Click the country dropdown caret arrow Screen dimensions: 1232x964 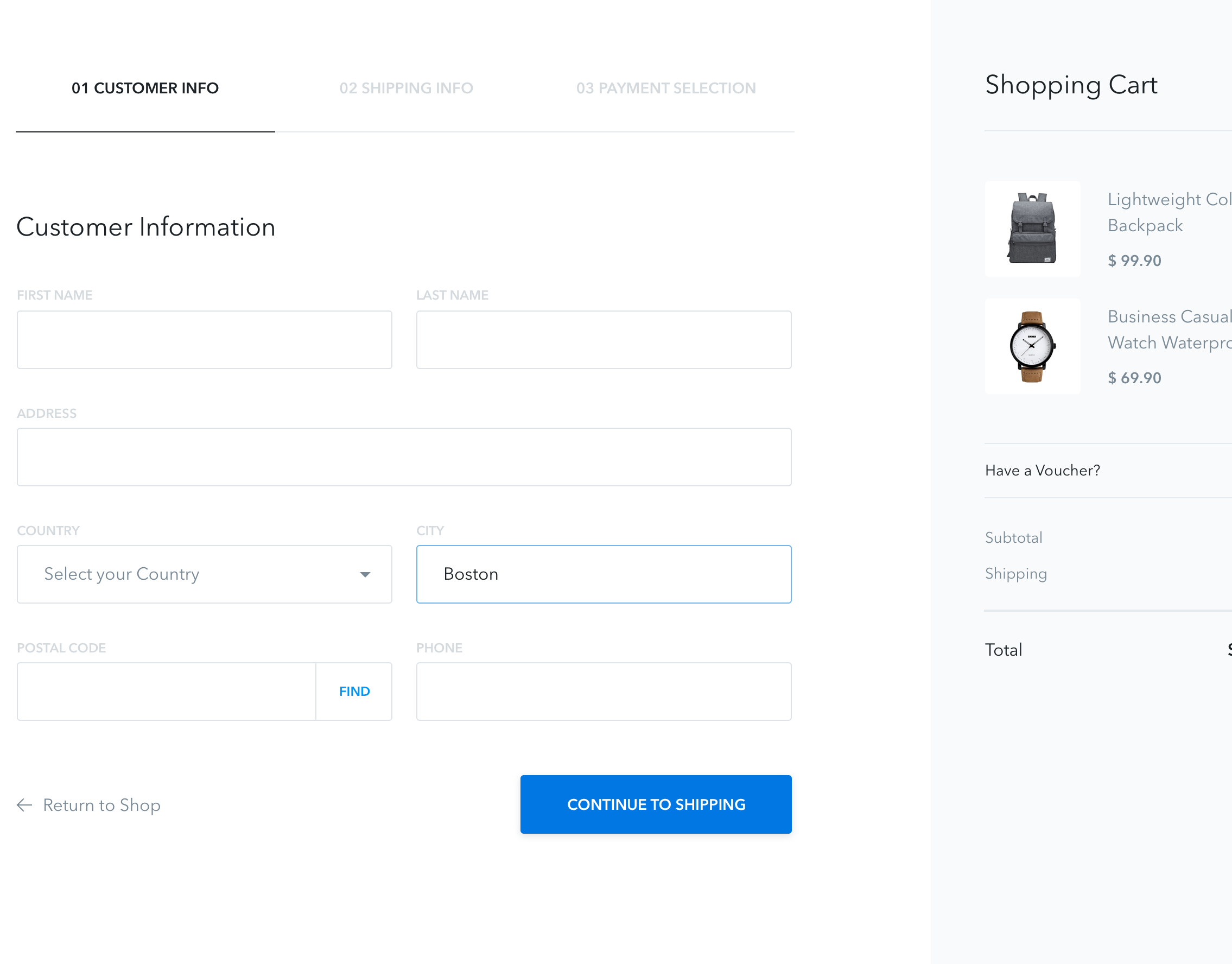tap(365, 575)
